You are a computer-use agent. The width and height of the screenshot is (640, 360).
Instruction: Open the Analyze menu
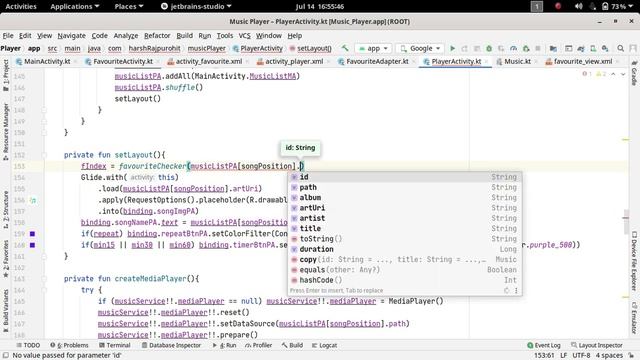[126, 36]
